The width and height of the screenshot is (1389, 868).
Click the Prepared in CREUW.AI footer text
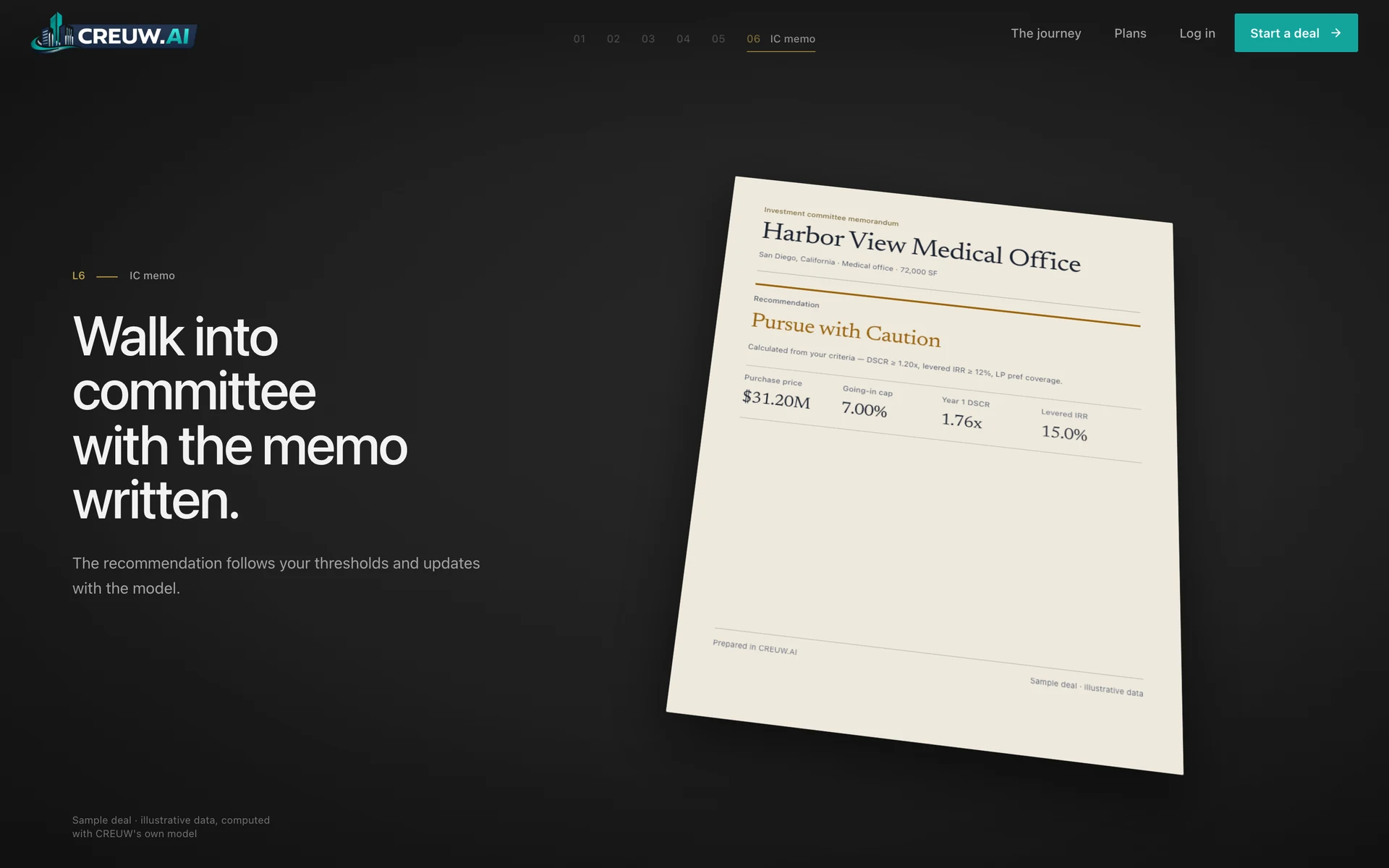pos(755,647)
